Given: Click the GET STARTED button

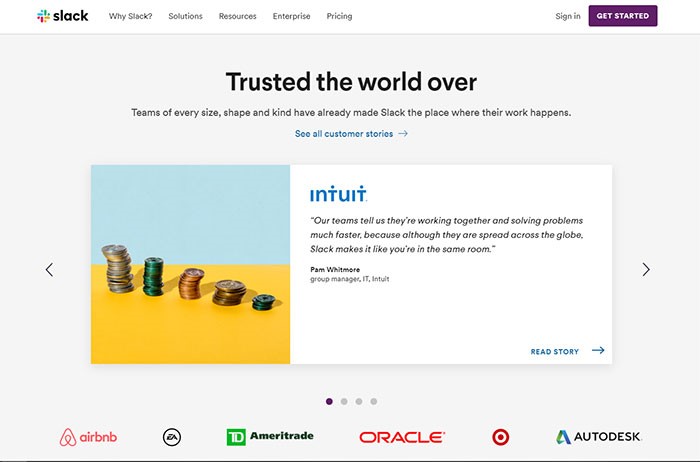Looking at the screenshot, I should (623, 16).
